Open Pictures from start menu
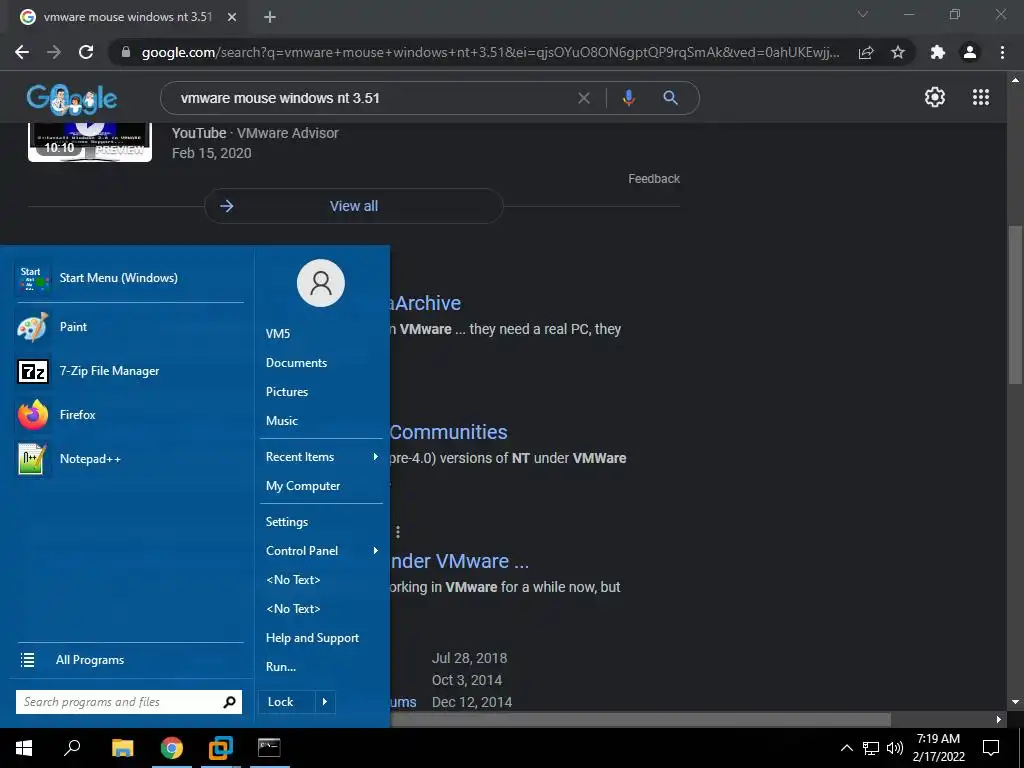Viewport: 1024px width, 768px height. [x=287, y=392]
